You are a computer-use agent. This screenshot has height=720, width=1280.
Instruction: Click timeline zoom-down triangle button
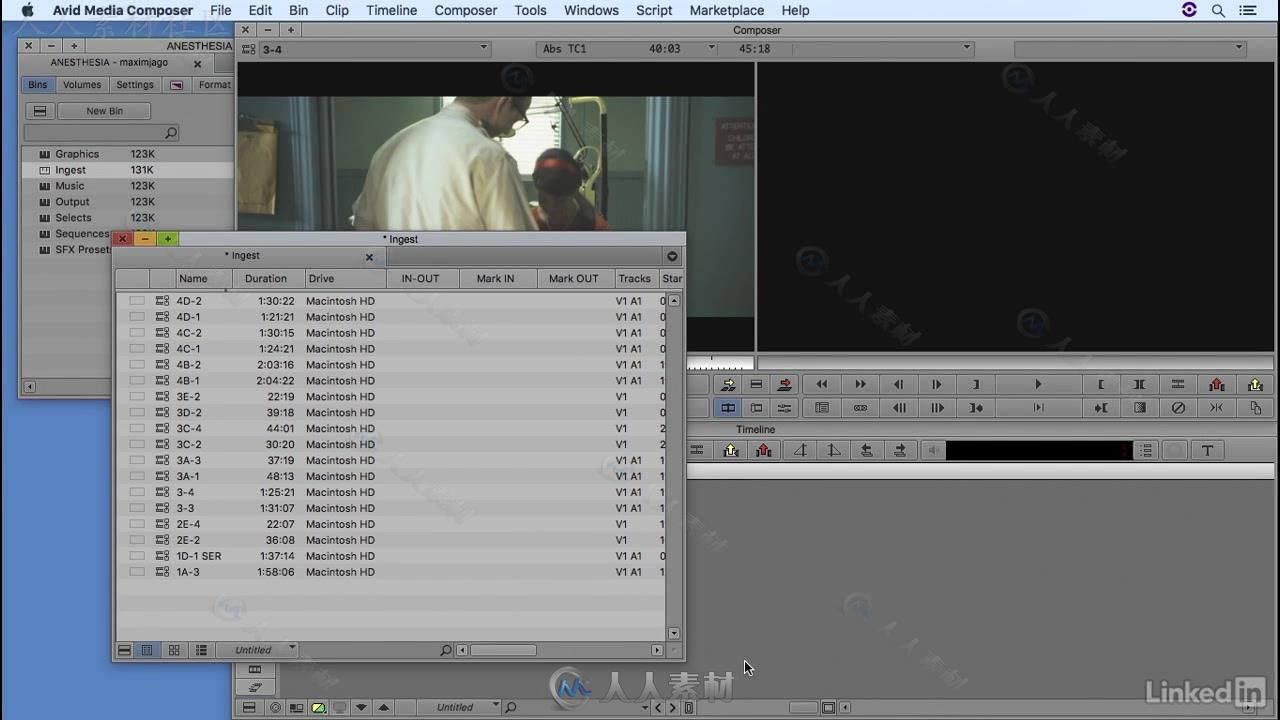[x=361, y=707]
